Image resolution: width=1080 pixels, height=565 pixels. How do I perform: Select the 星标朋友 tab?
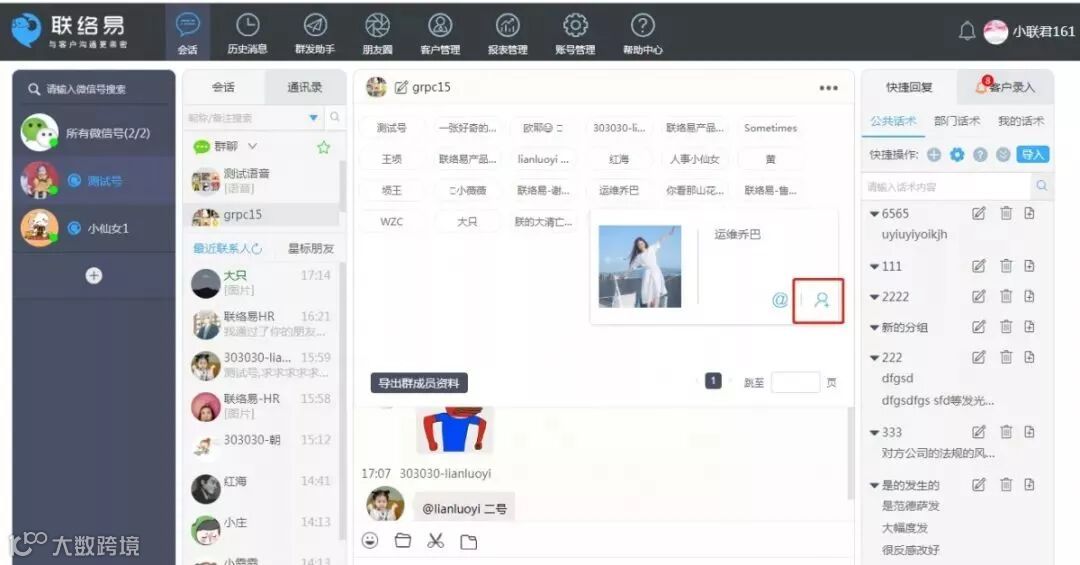click(311, 249)
